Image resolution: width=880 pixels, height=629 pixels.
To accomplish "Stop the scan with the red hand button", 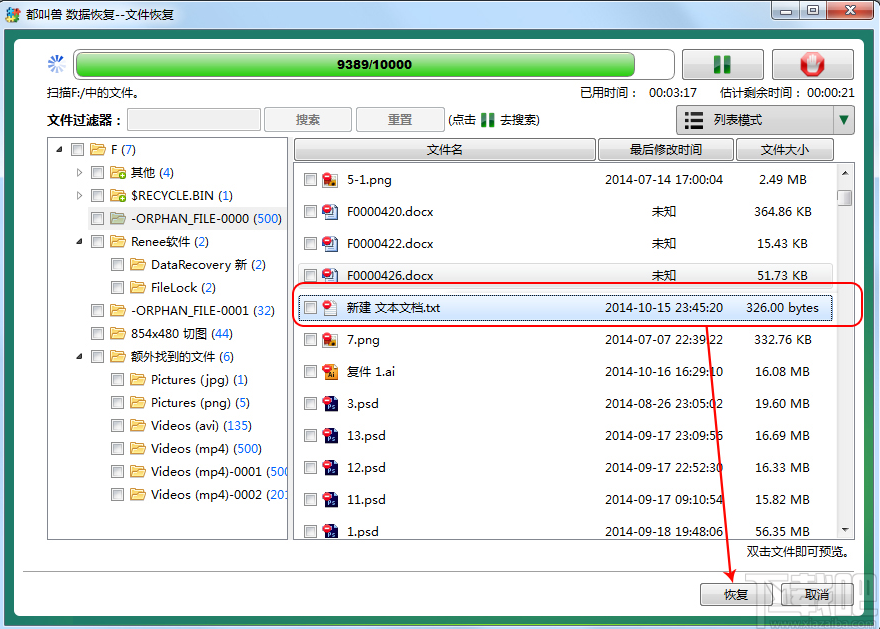I will (813, 65).
